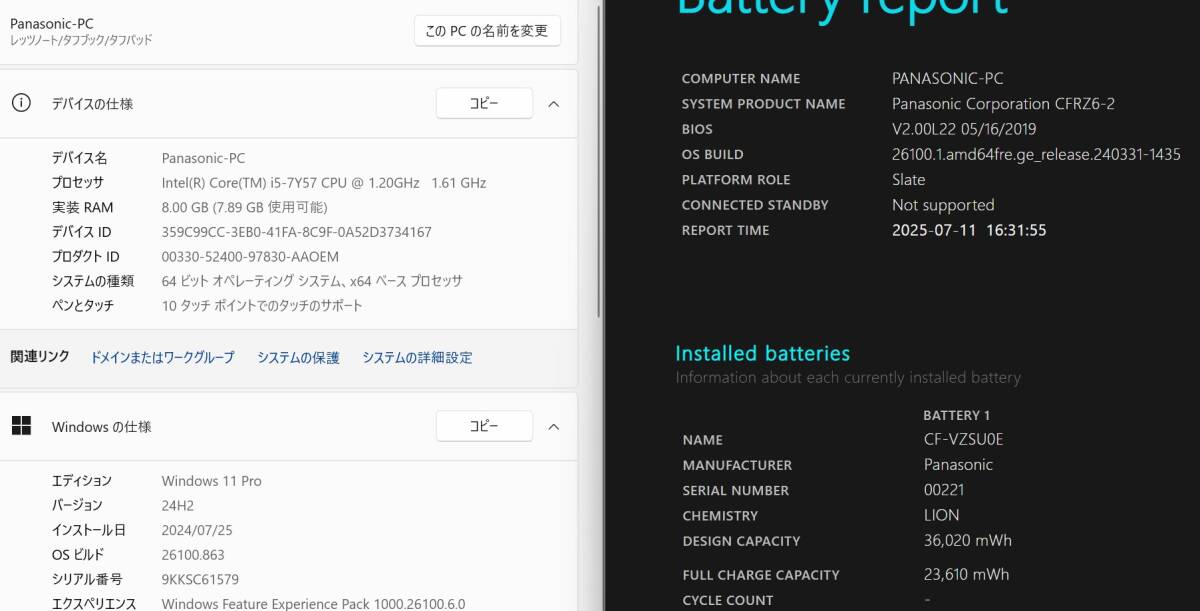
Task: Select the BIOS value V2.00L22 05/16/2019
Action: point(964,129)
